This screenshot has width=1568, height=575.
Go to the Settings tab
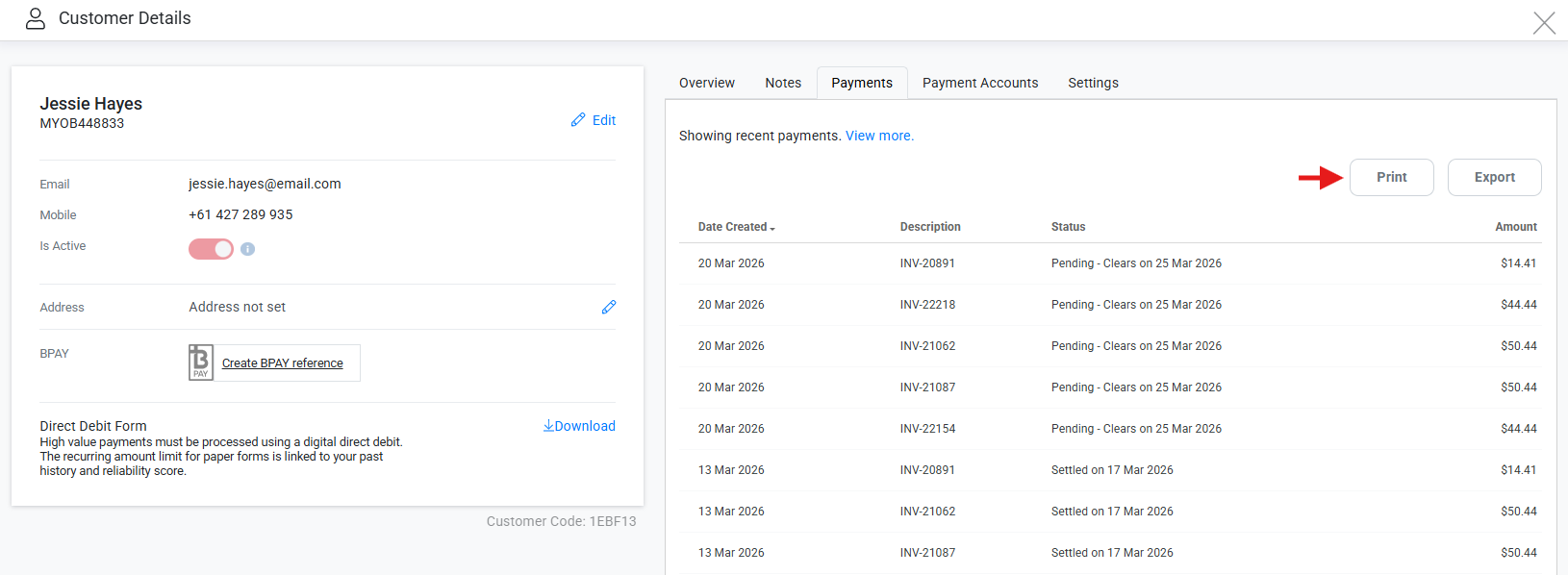click(x=1093, y=83)
